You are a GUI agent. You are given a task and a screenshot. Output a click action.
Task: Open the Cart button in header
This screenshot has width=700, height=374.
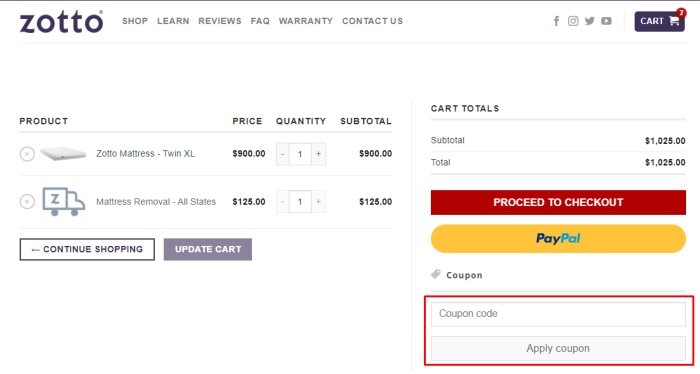tap(659, 21)
